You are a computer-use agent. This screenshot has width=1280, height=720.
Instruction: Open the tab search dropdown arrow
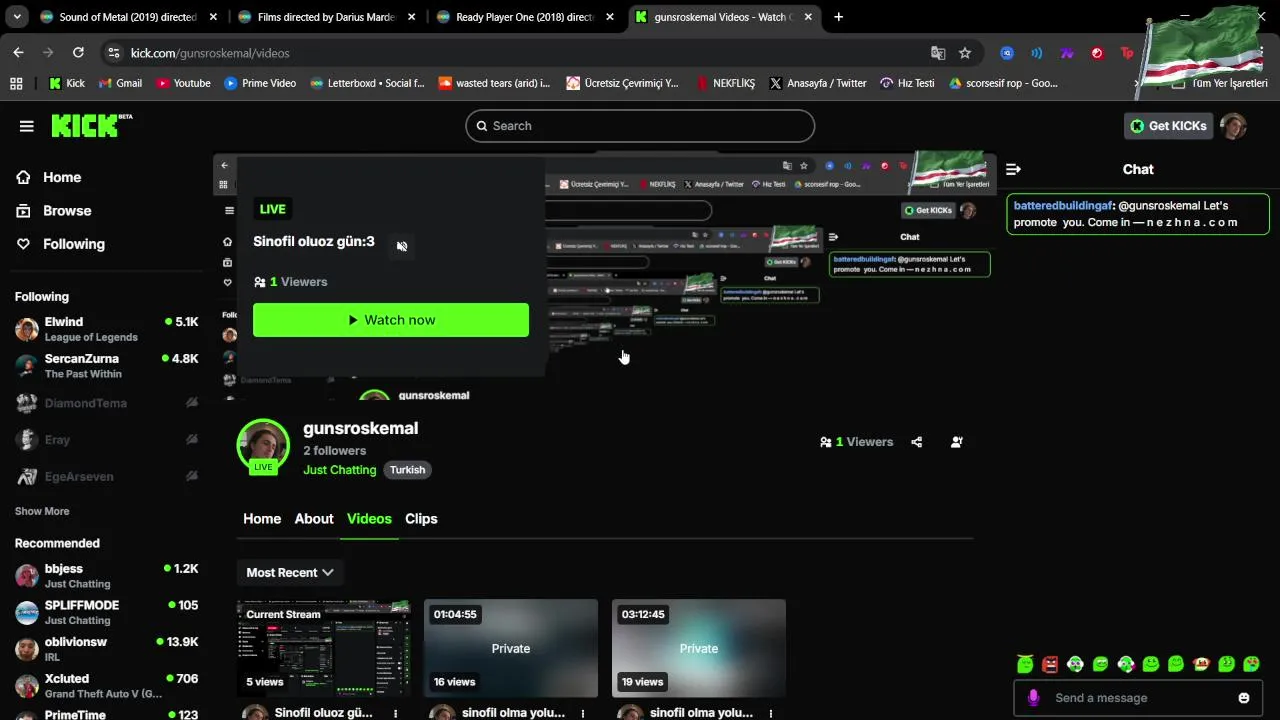(17, 17)
